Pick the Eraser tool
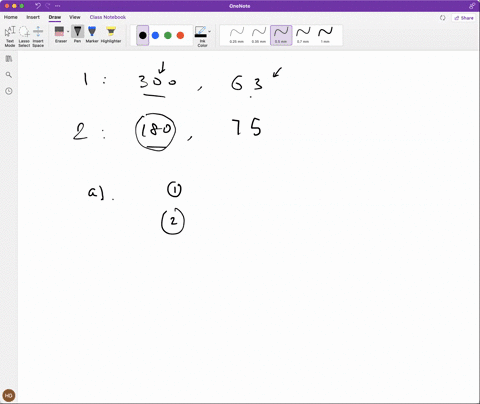Screen dimensions: 480x404 pos(60,34)
